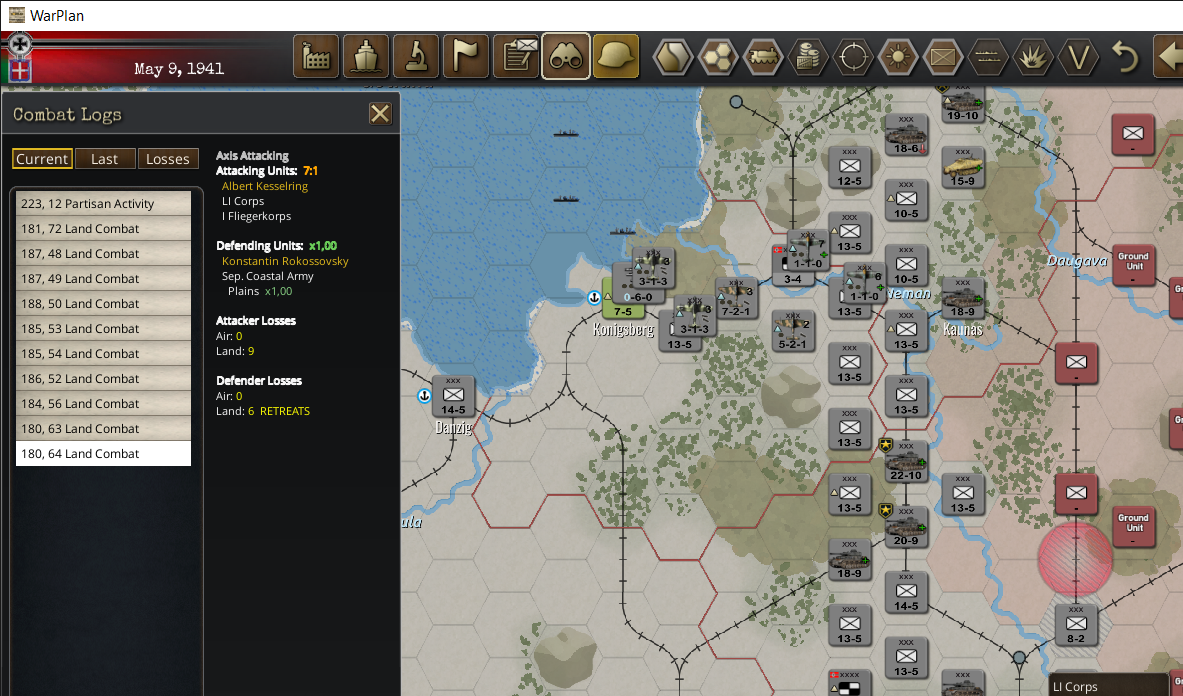The height and width of the screenshot is (696, 1183).
Task: Click Sep. Coastal Army defender
Action: click(268, 276)
